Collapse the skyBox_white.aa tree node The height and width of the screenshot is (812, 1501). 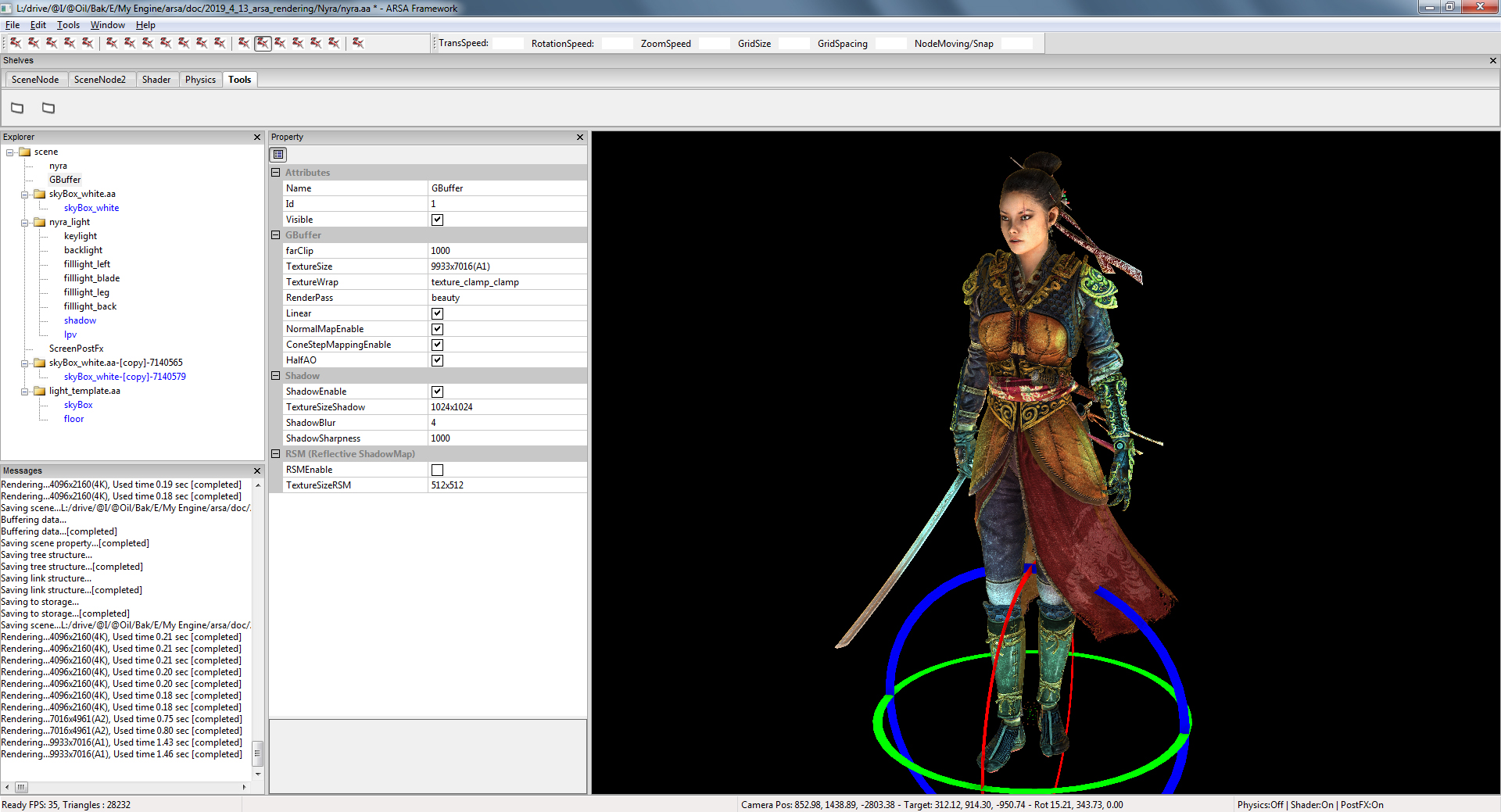[24, 194]
